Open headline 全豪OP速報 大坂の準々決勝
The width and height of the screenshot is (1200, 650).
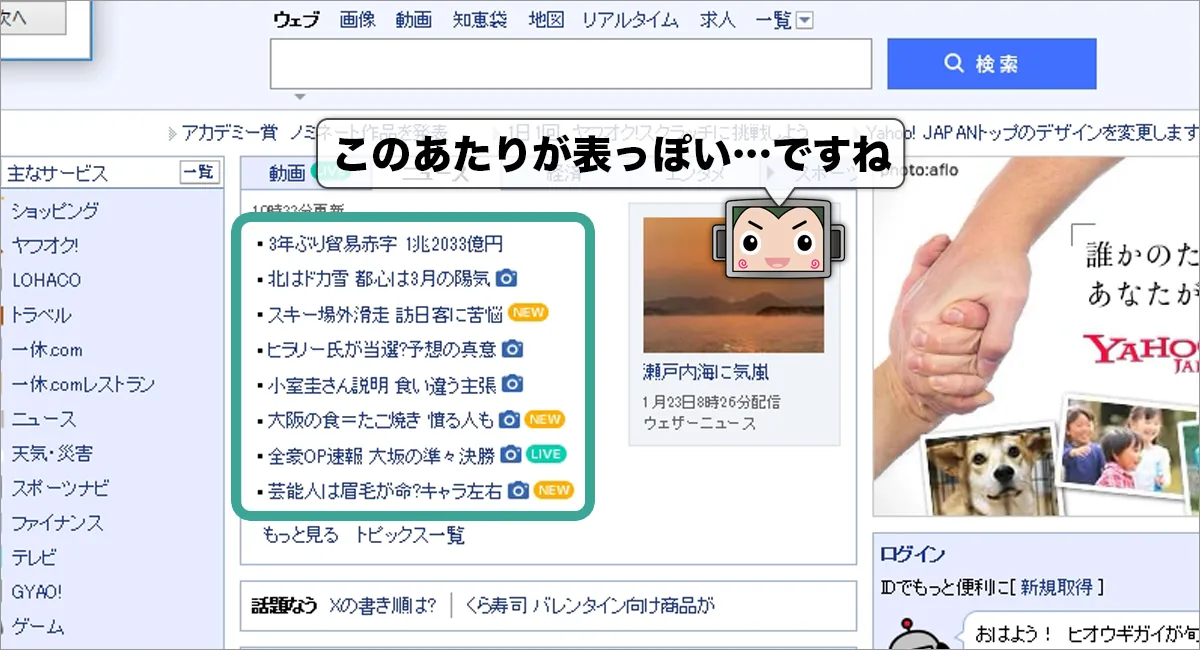coord(381,455)
